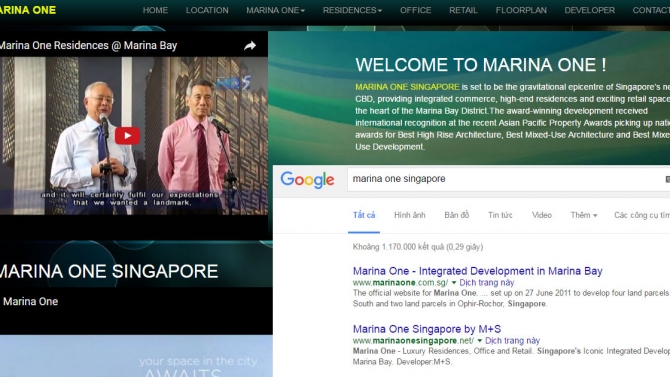Open the CONTACT page
Image resolution: width=670 pixels, height=377 pixels.
click(651, 10)
